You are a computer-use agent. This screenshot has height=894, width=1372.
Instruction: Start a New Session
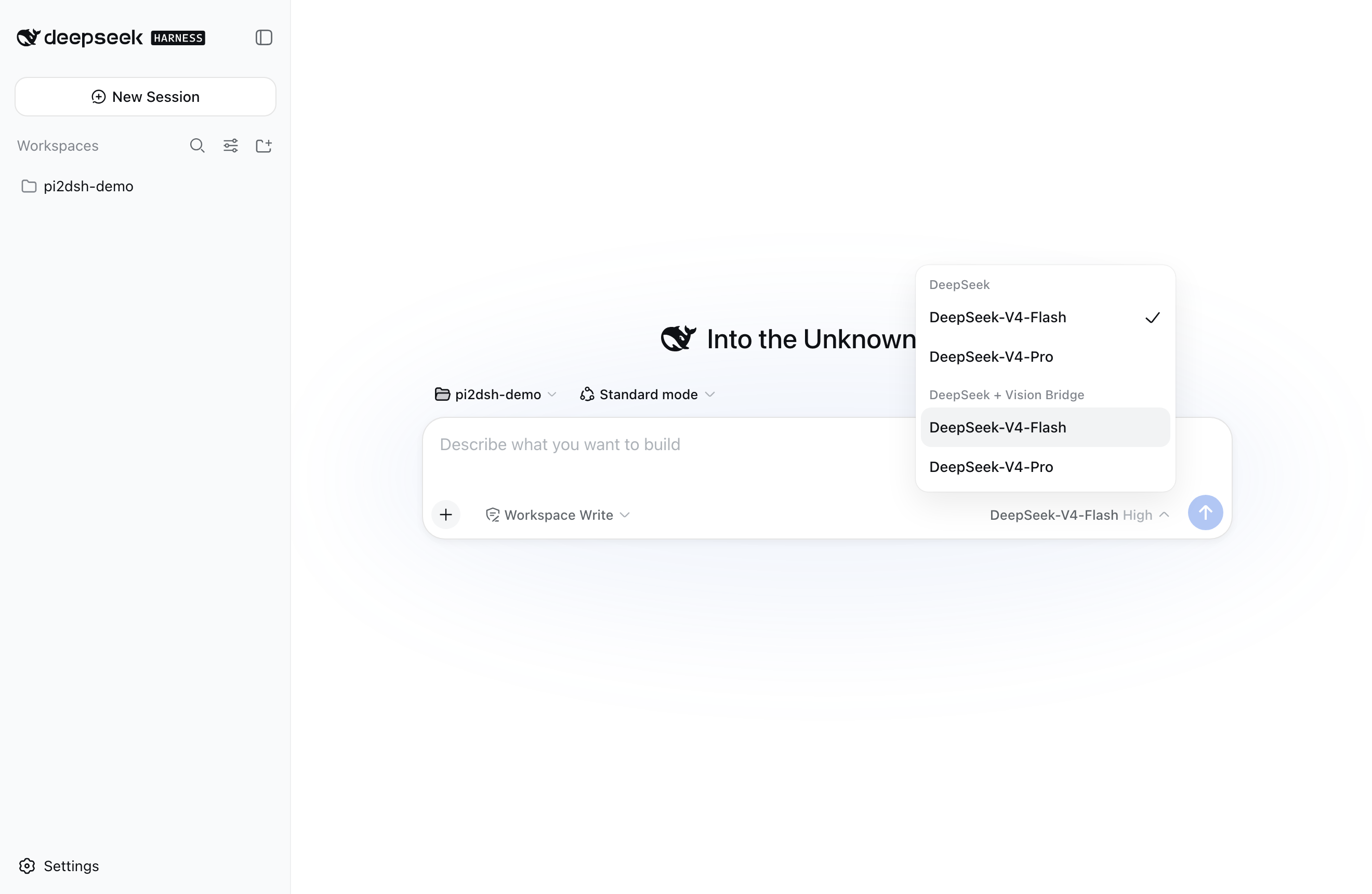pos(146,97)
